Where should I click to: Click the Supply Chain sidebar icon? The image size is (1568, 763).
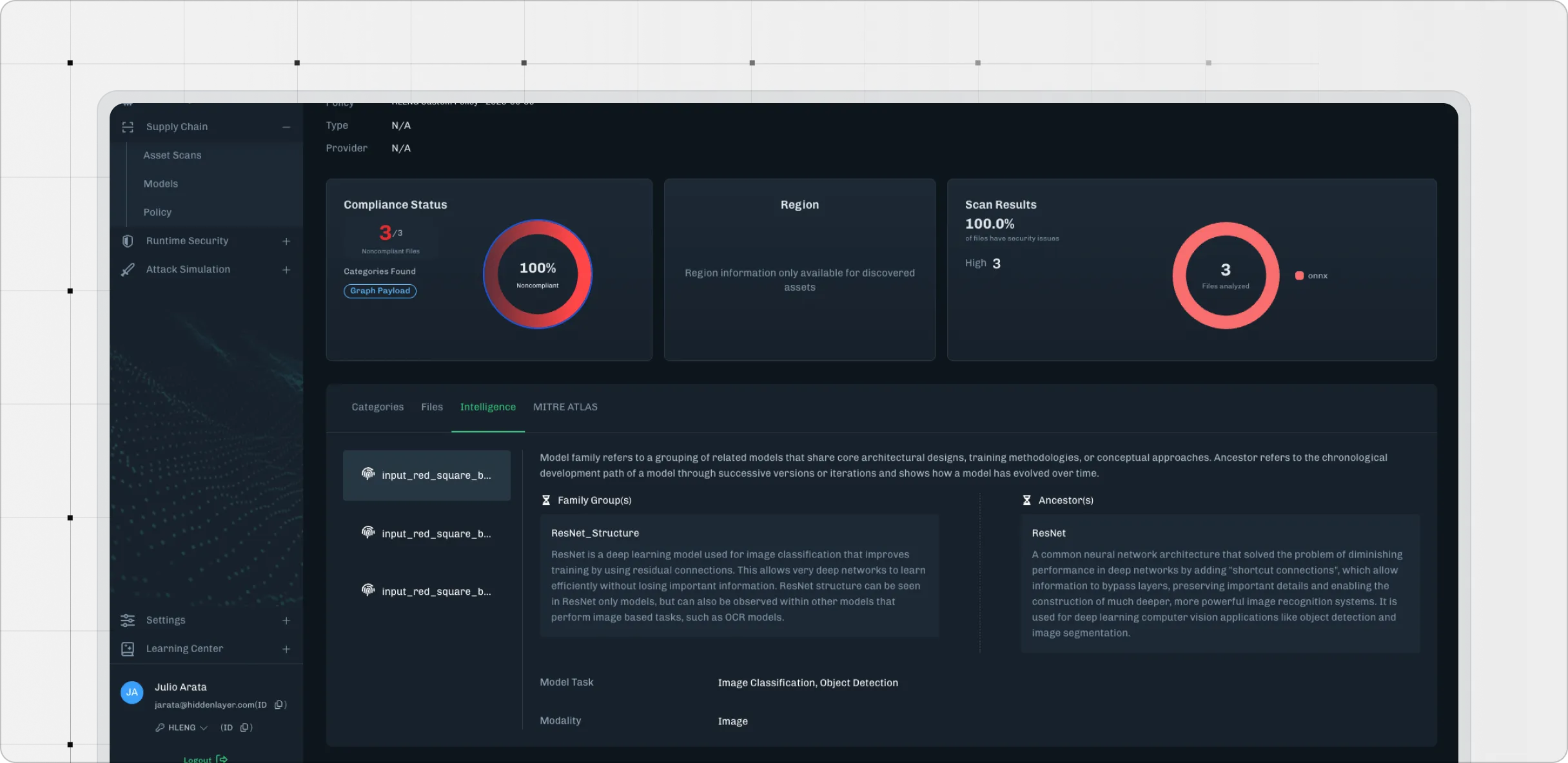(x=128, y=127)
